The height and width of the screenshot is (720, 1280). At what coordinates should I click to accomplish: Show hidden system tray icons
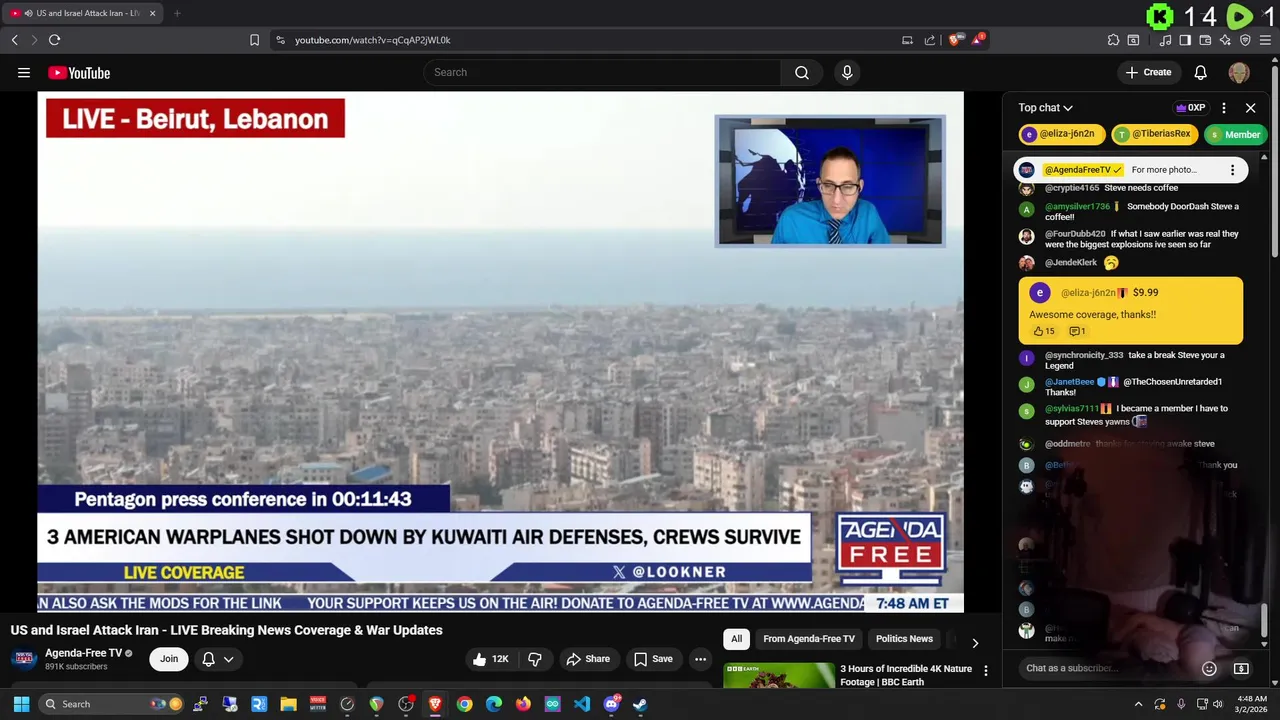pos(1138,704)
